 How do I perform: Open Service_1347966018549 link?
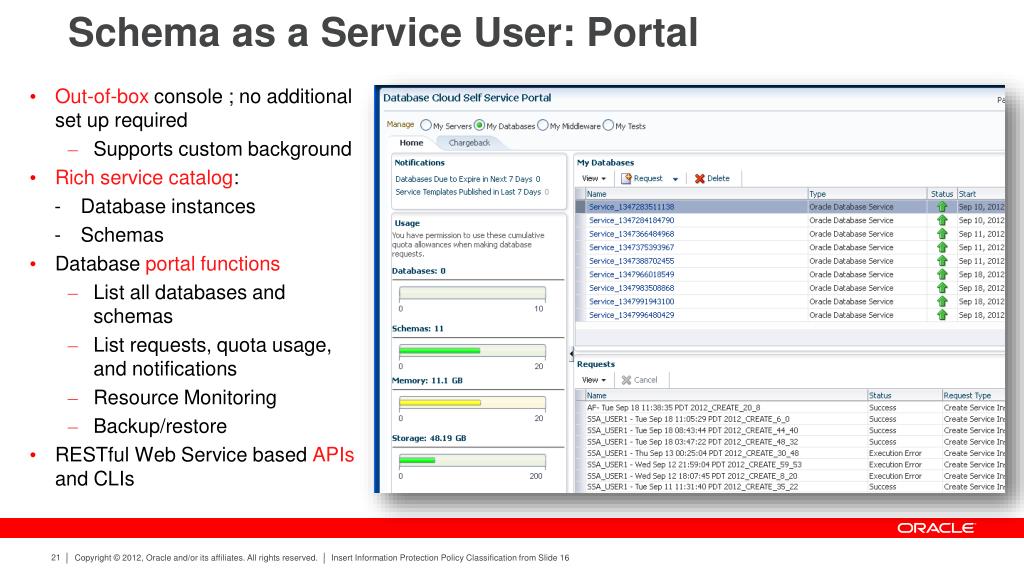coord(631,274)
